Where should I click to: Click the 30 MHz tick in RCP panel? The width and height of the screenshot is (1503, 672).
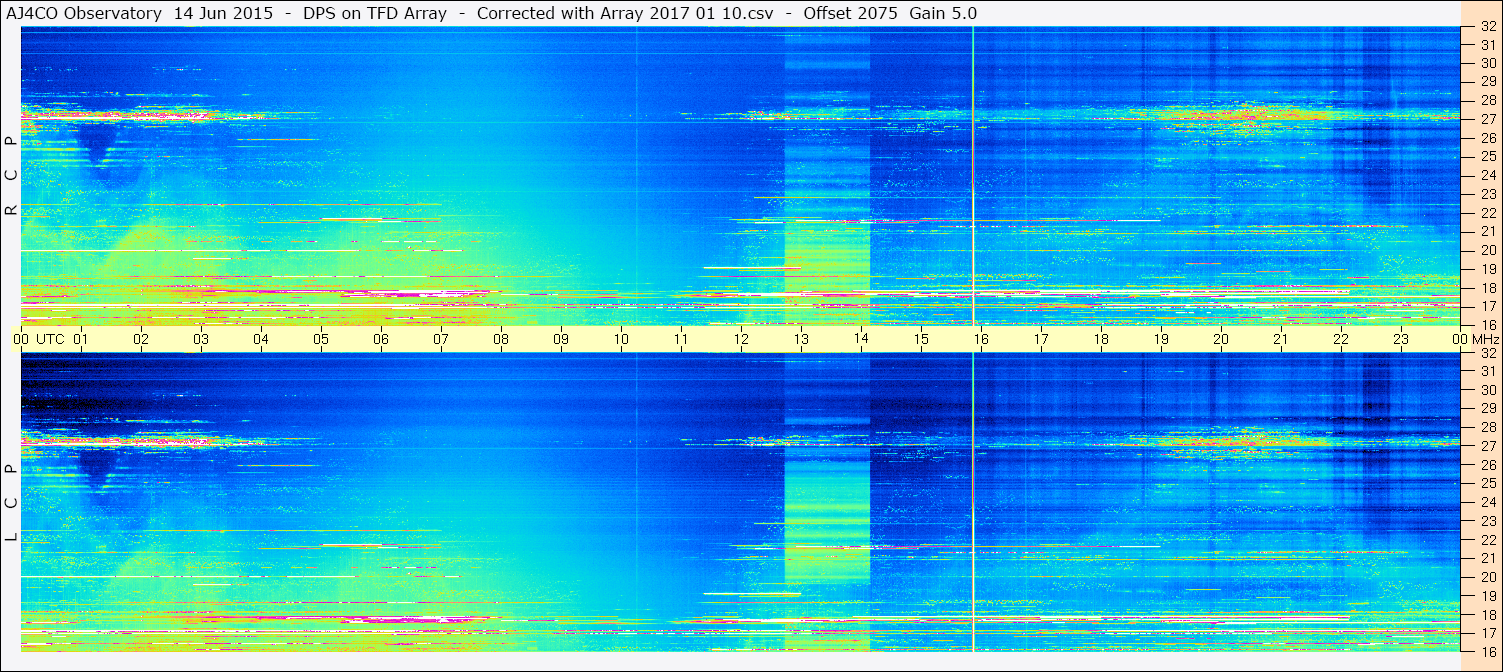1487,63
